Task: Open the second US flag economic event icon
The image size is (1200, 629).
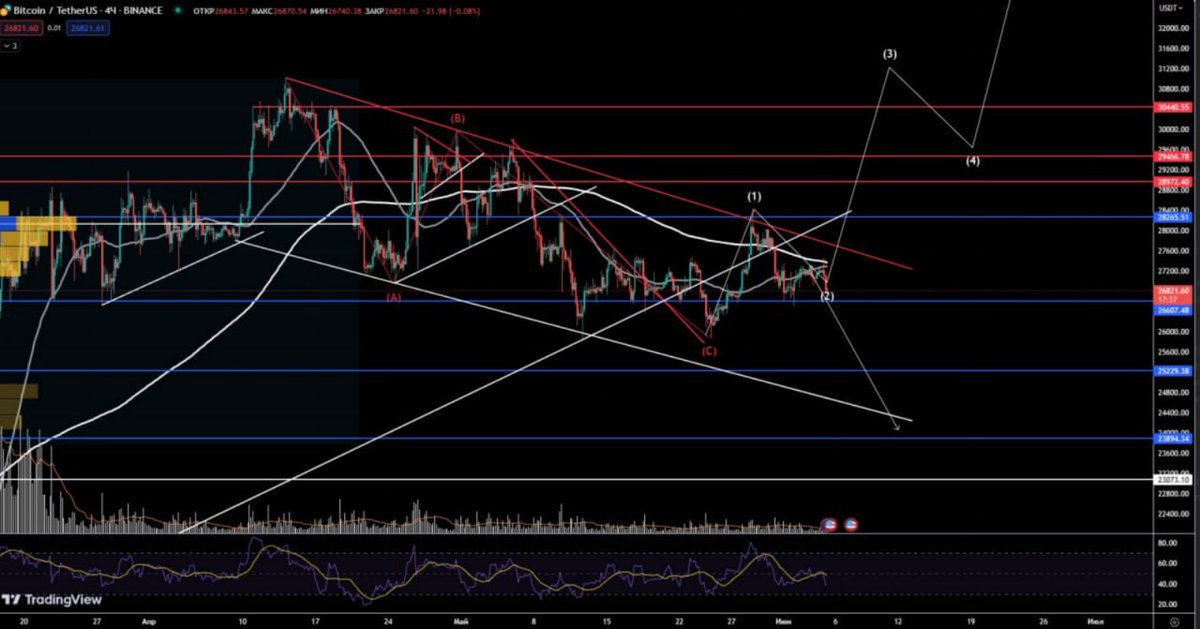Action: point(851,523)
